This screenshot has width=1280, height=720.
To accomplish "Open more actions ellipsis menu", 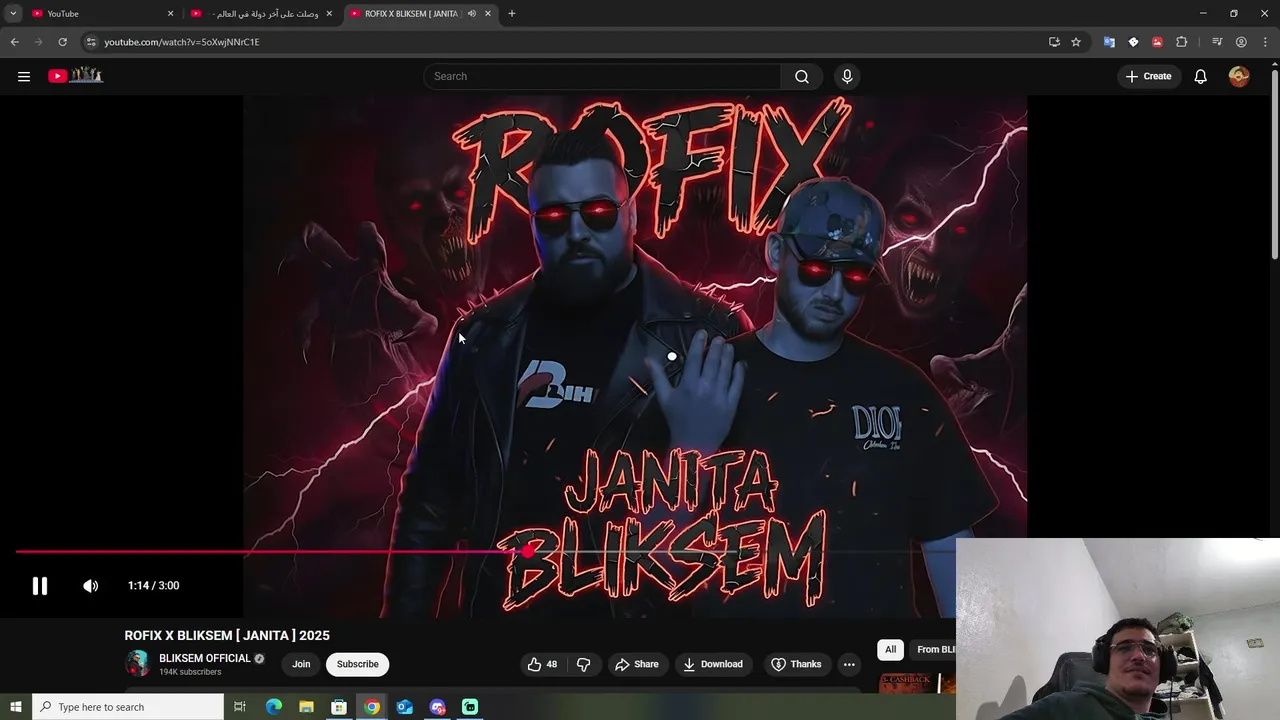I will click(x=849, y=664).
